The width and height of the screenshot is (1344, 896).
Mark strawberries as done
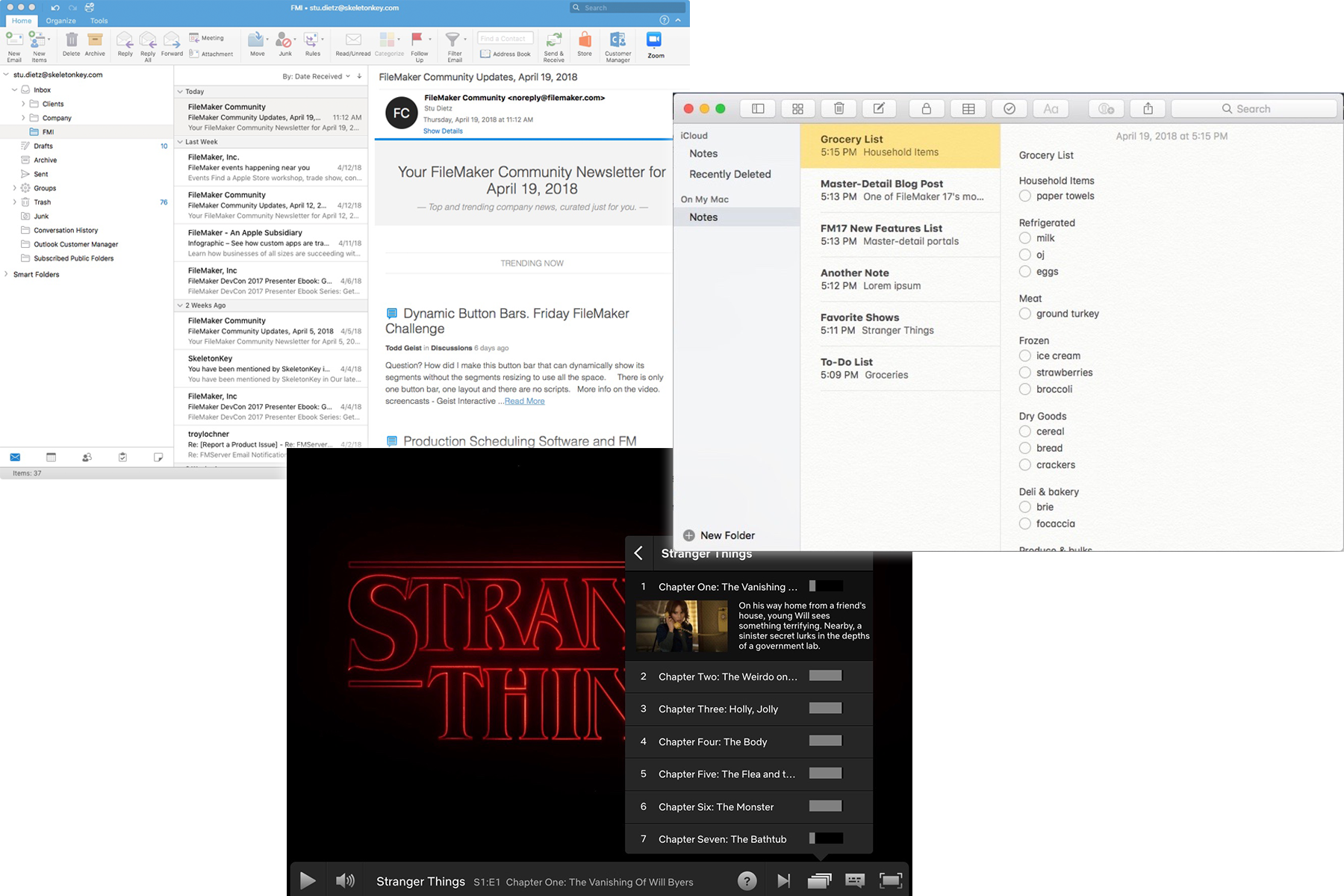1025,373
